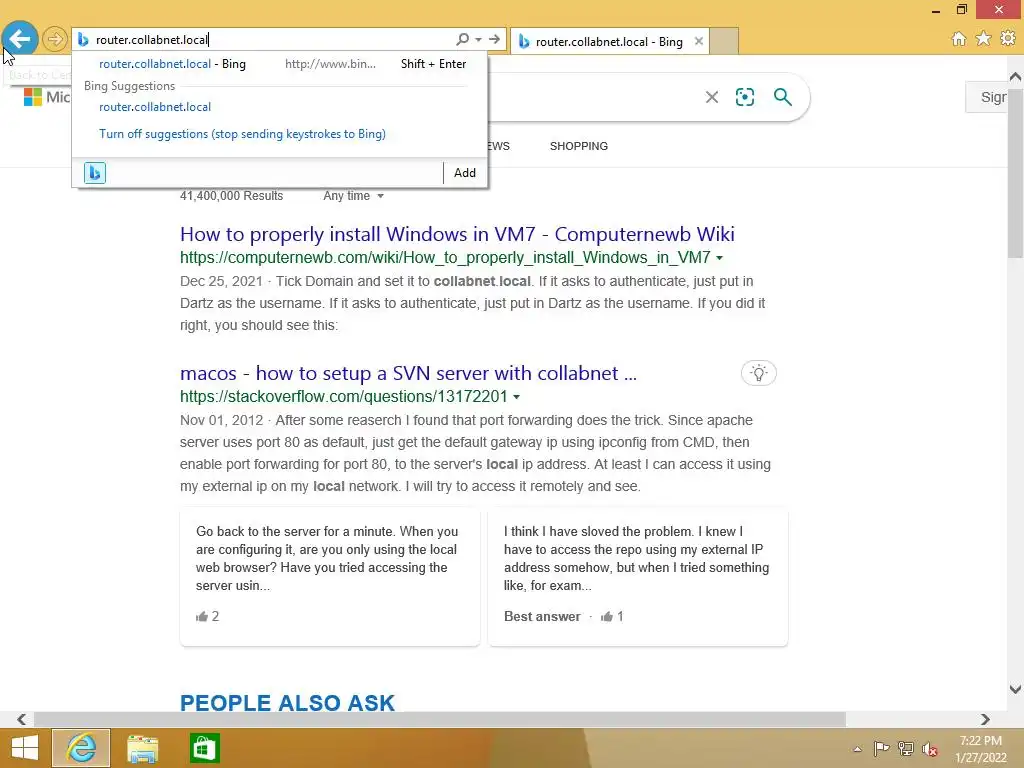This screenshot has height=768, width=1024.
Task: Go back using the browser back arrow
Action: pos(20,39)
